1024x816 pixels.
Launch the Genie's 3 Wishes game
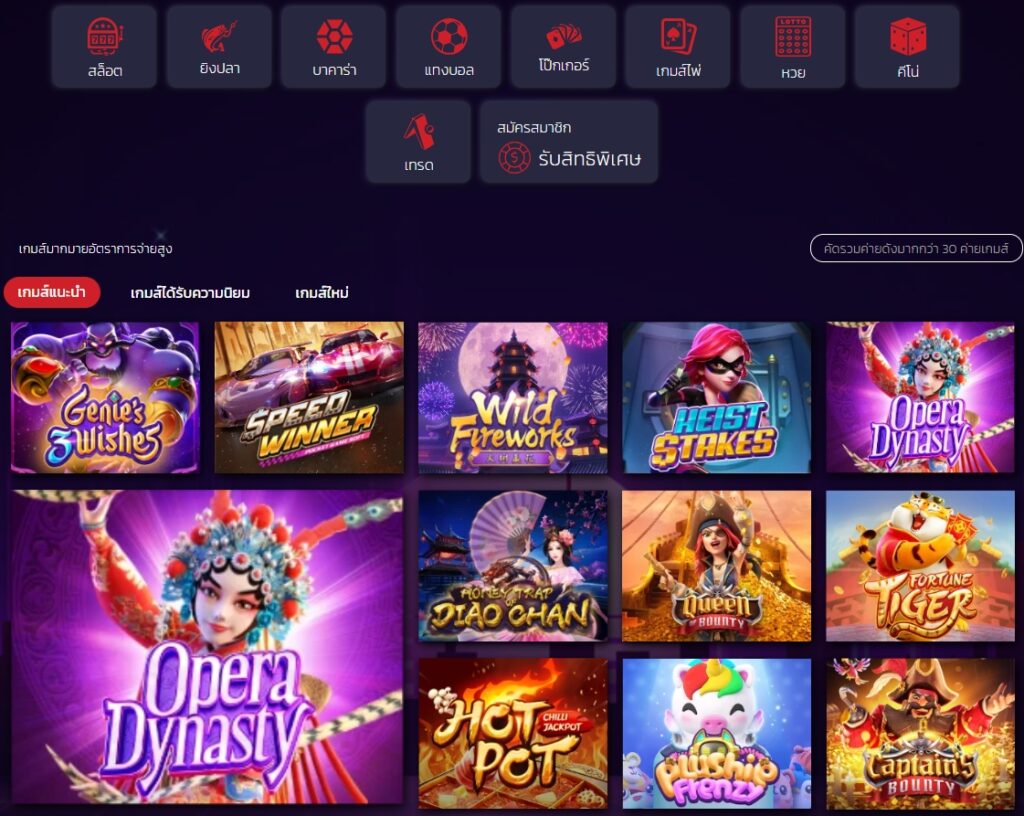pos(105,397)
